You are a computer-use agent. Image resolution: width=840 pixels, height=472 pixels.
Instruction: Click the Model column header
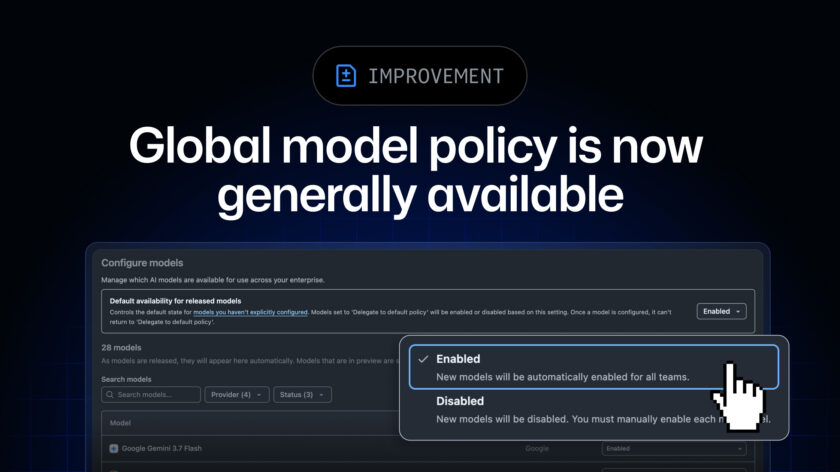point(120,423)
